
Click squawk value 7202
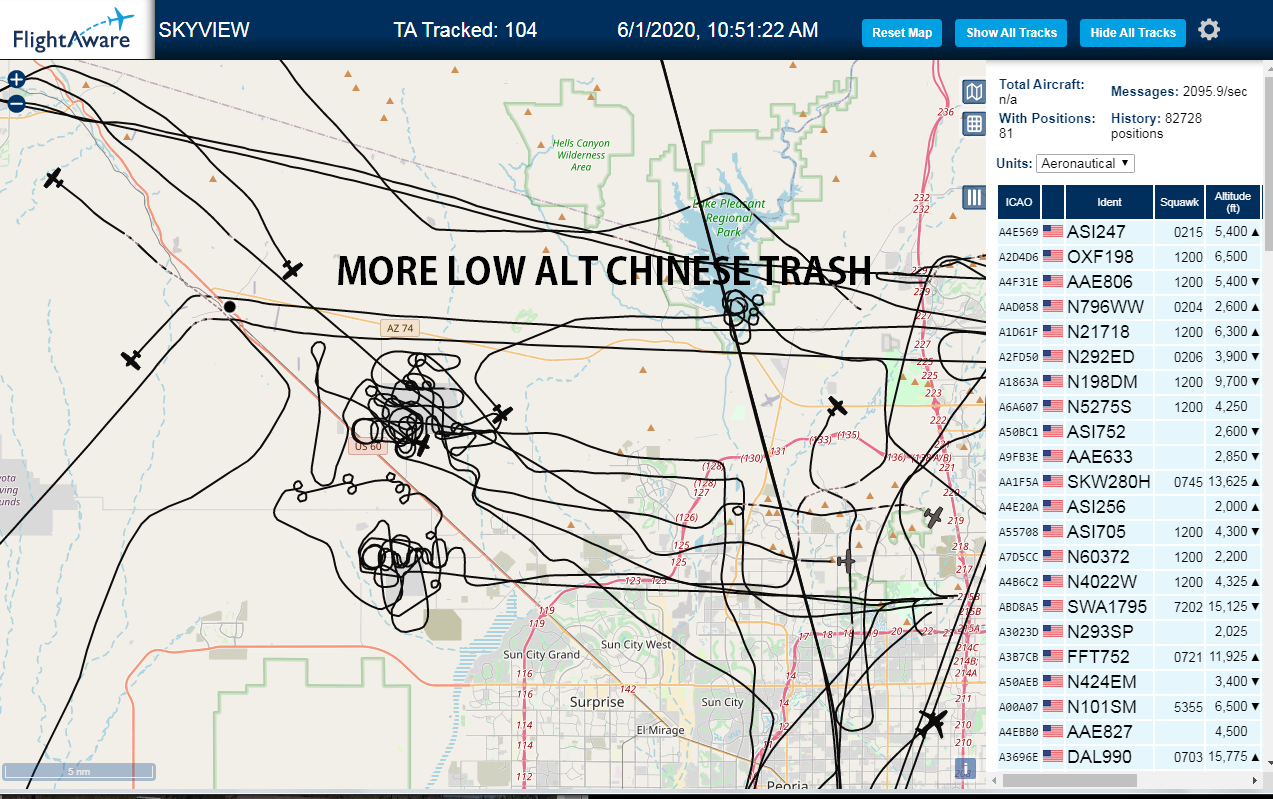[x=1188, y=607]
